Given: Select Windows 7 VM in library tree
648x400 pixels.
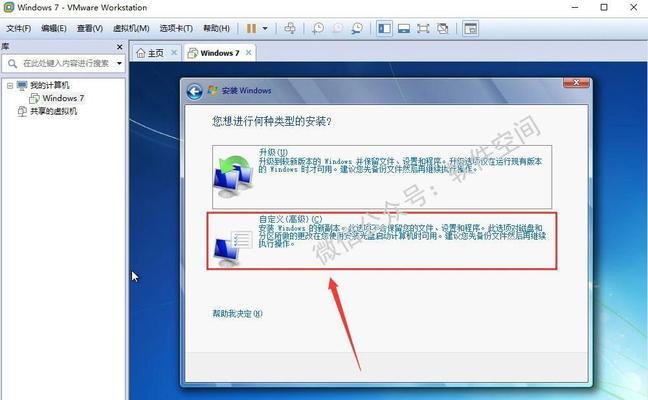Looking at the screenshot, I should pyautogui.click(x=63, y=98).
